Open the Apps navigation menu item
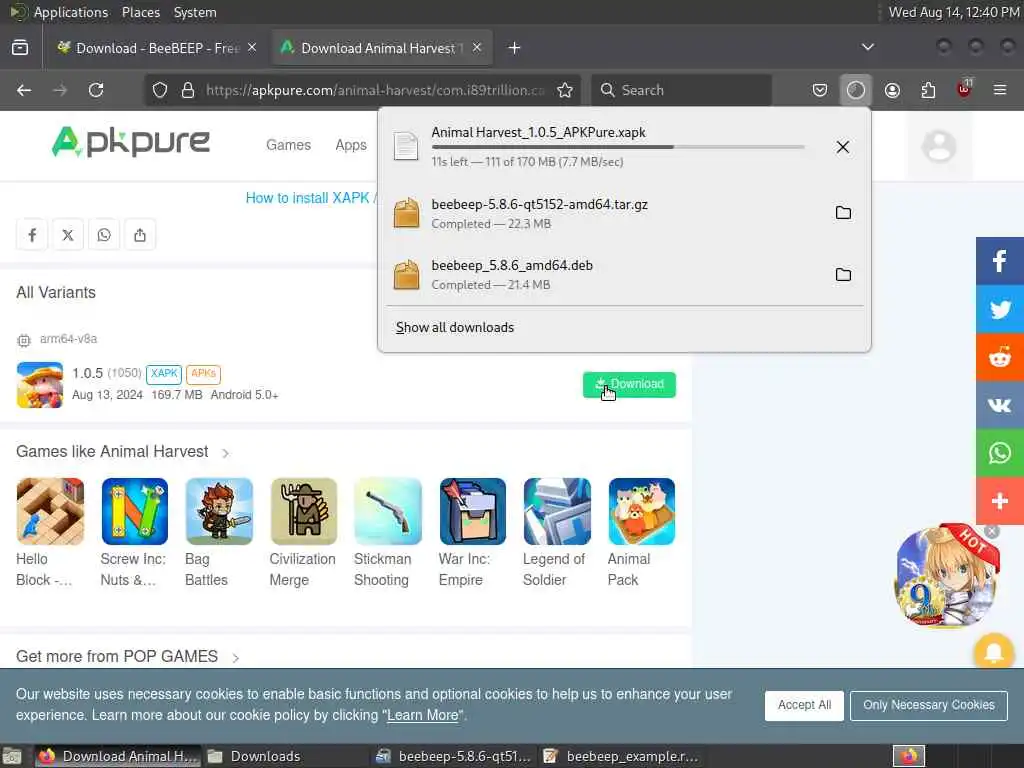 (x=351, y=145)
